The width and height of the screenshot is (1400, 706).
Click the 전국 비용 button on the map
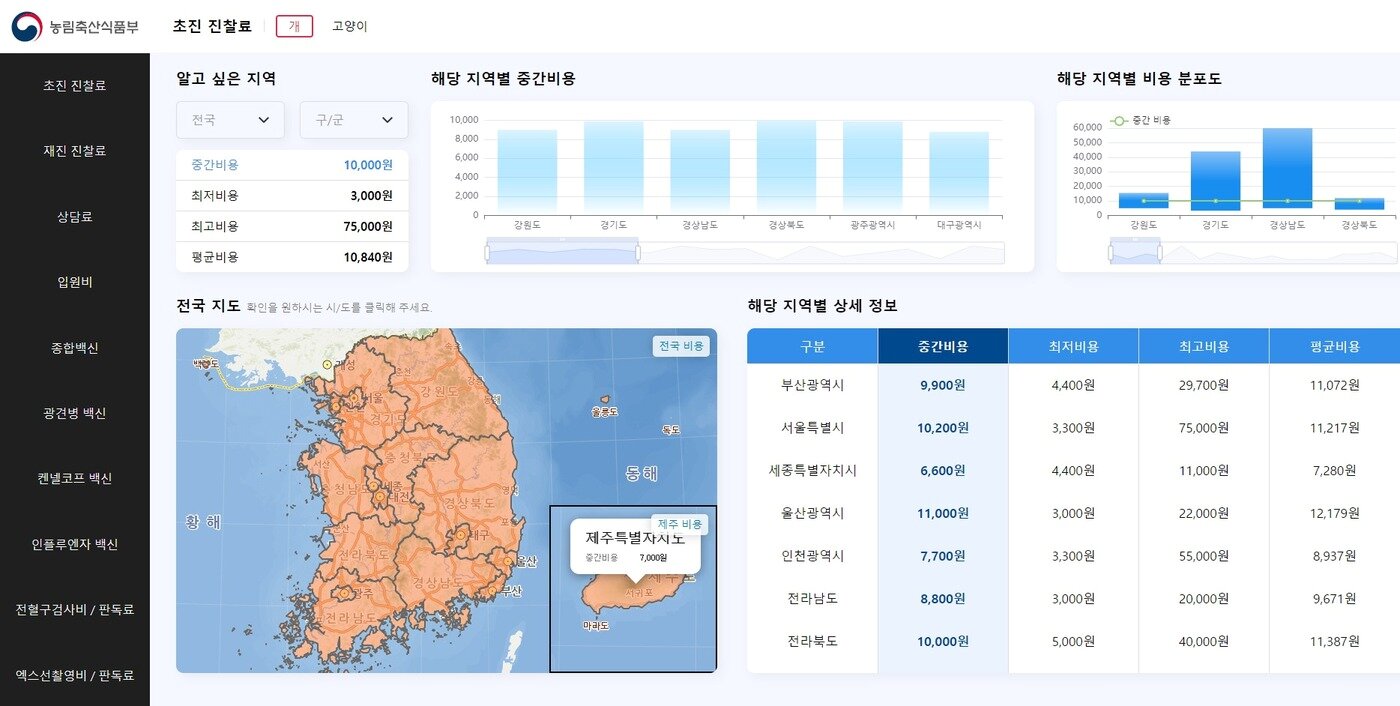coord(681,343)
